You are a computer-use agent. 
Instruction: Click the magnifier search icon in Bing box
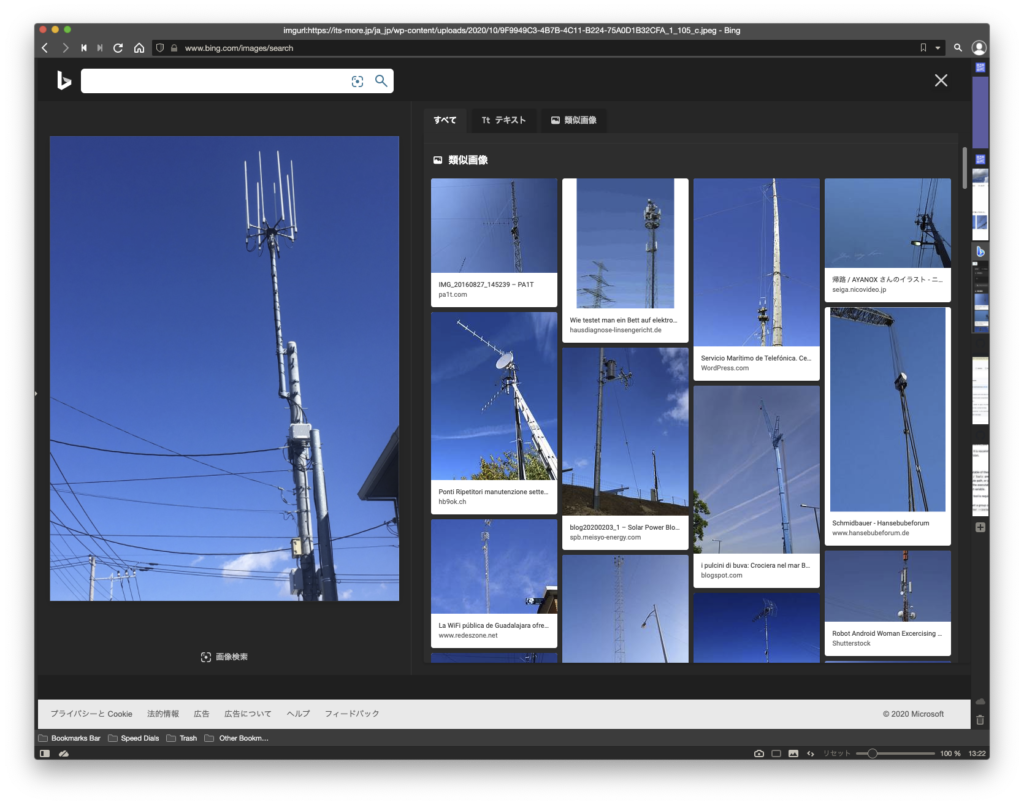click(381, 81)
